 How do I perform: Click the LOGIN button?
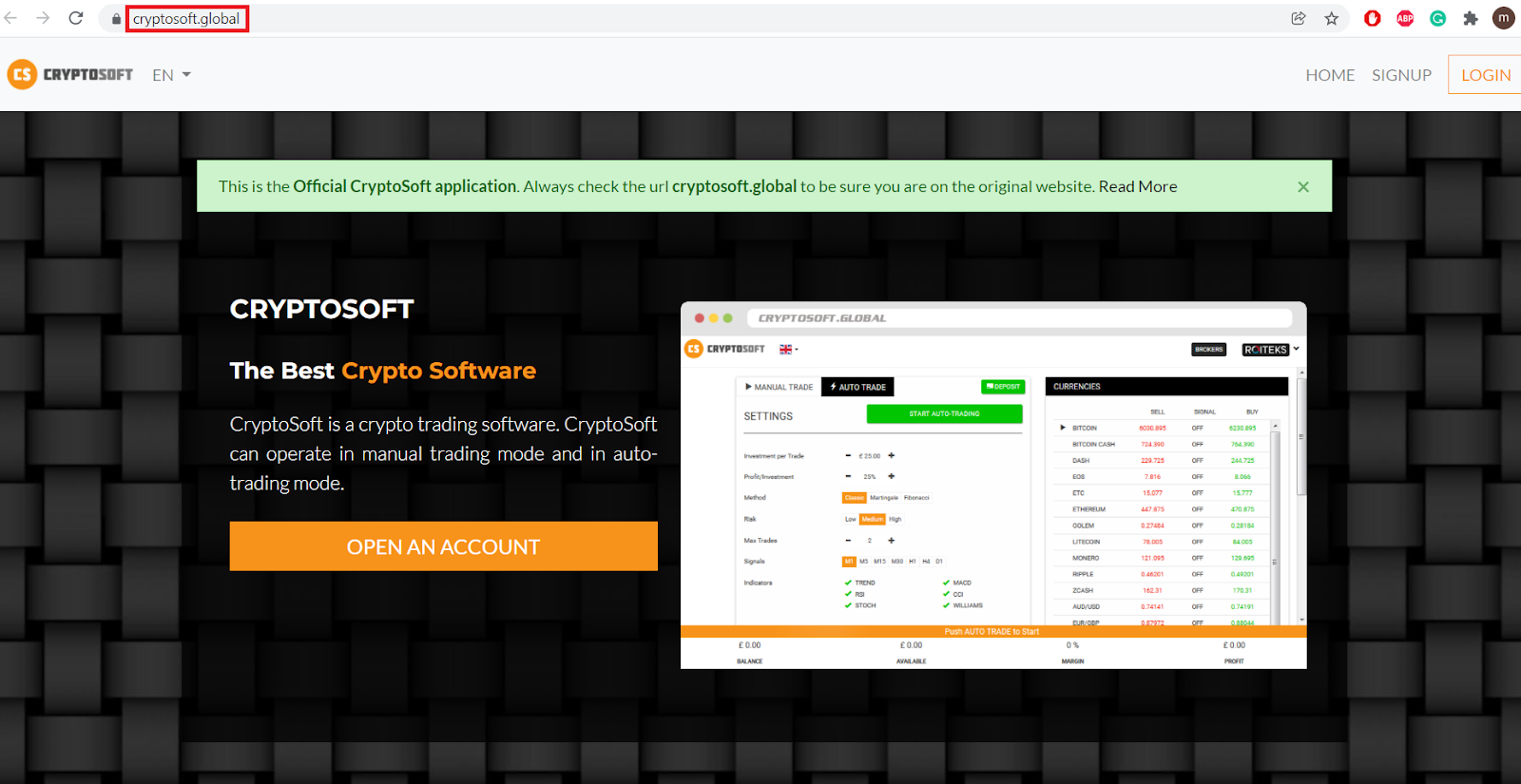point(1485,75)
